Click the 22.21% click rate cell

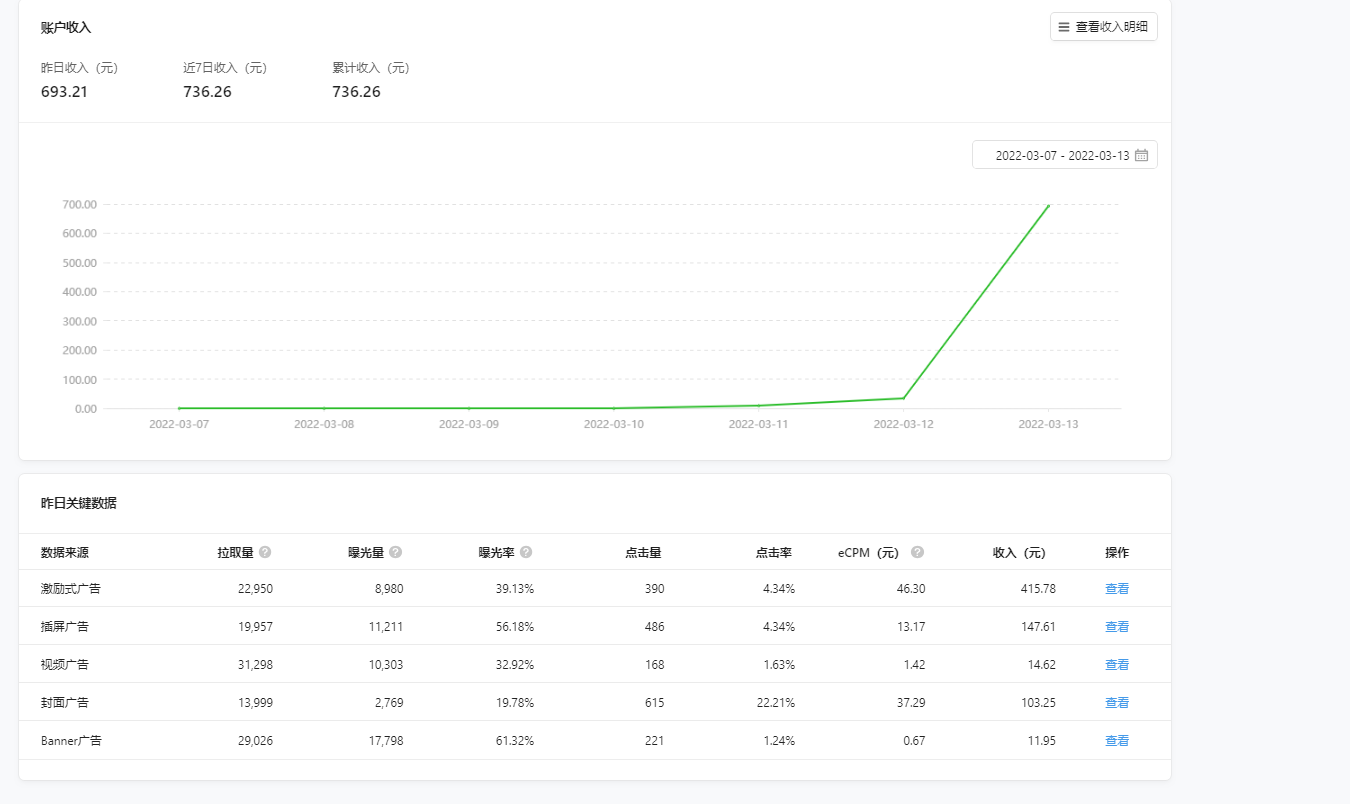click(776, 703)
